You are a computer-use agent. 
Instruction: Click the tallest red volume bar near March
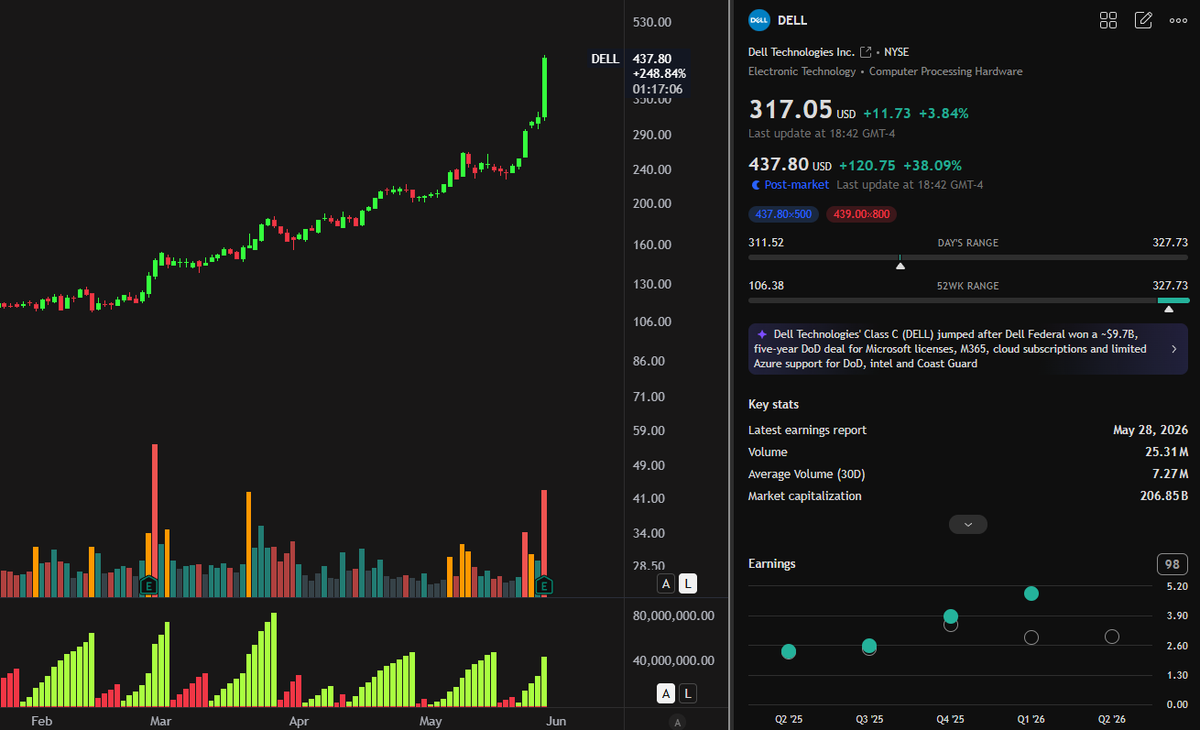pyautogui.click(x=155, y=520)
